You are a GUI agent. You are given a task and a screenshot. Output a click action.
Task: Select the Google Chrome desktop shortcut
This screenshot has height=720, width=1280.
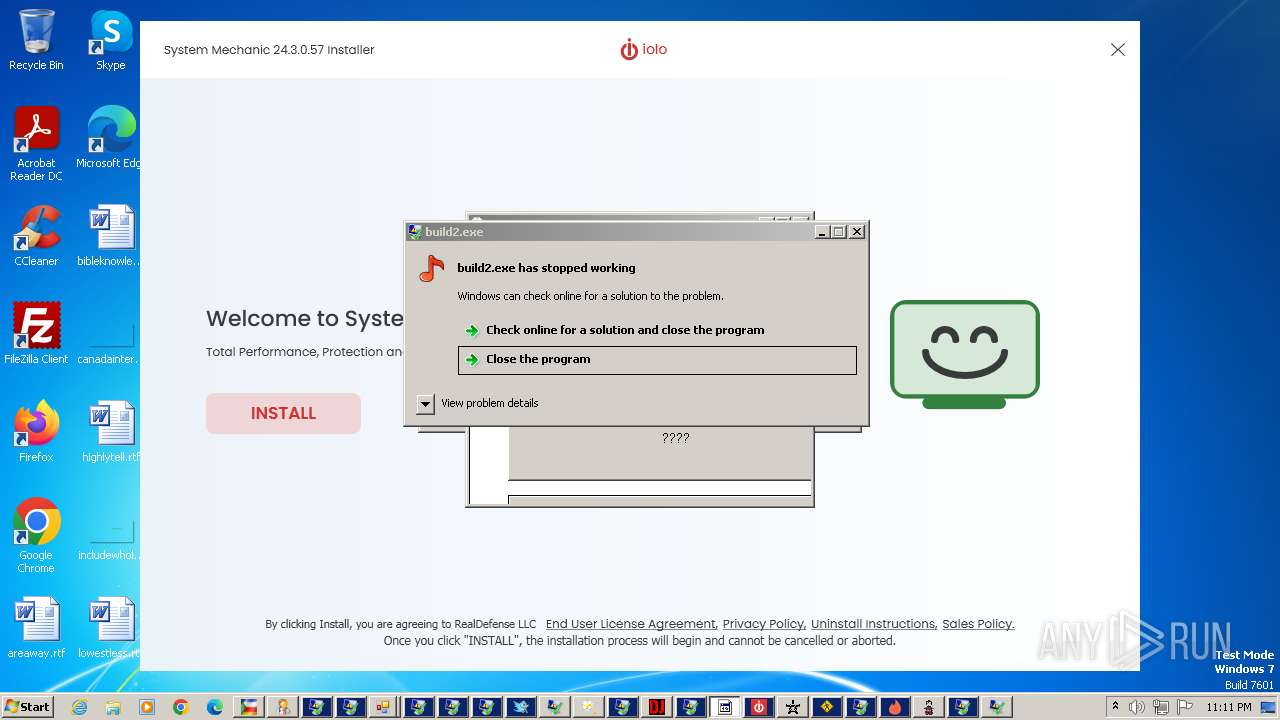point(36,536)
